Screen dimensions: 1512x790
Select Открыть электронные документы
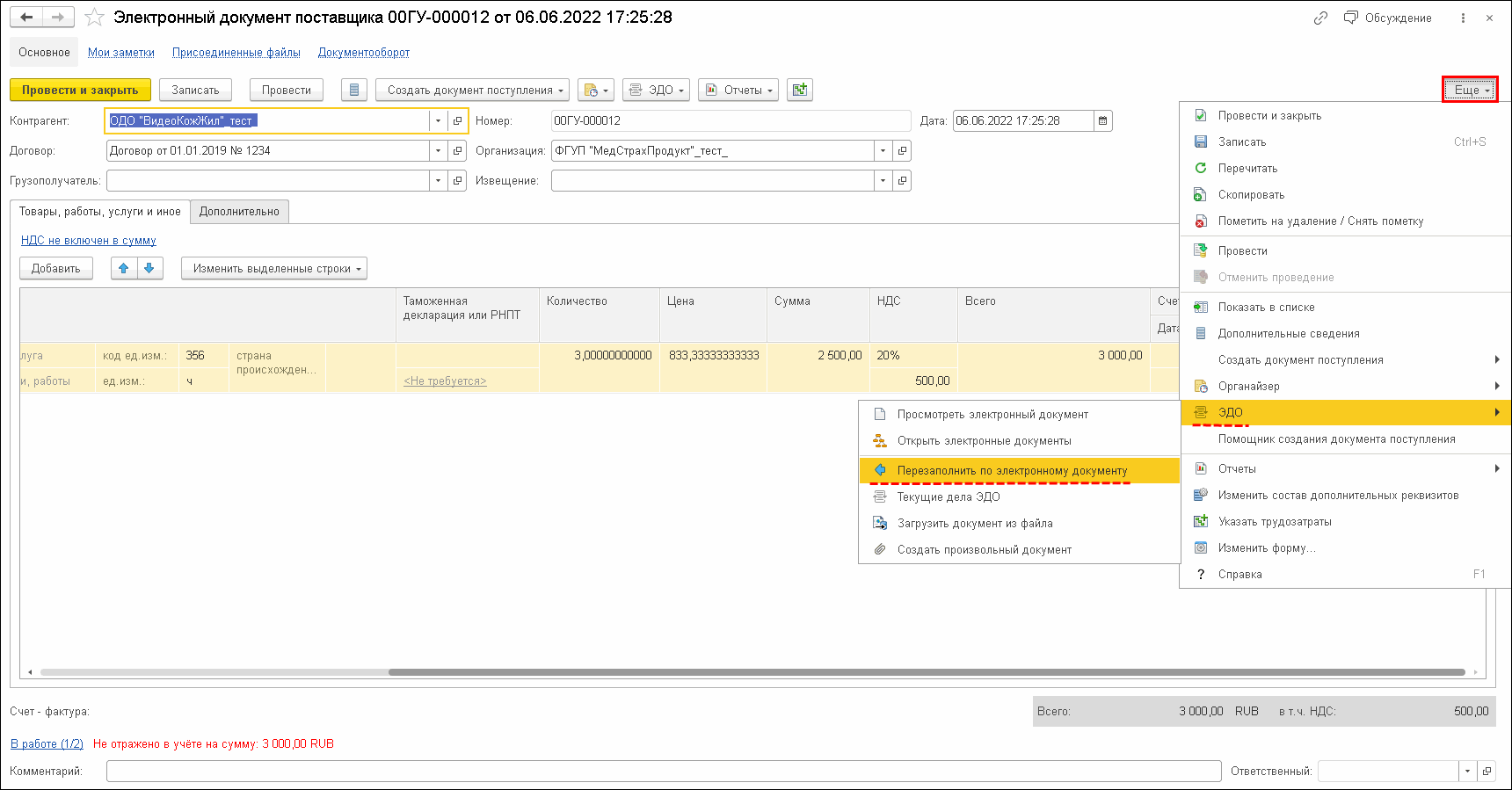pyautogui.click(x=1019, y=440)
